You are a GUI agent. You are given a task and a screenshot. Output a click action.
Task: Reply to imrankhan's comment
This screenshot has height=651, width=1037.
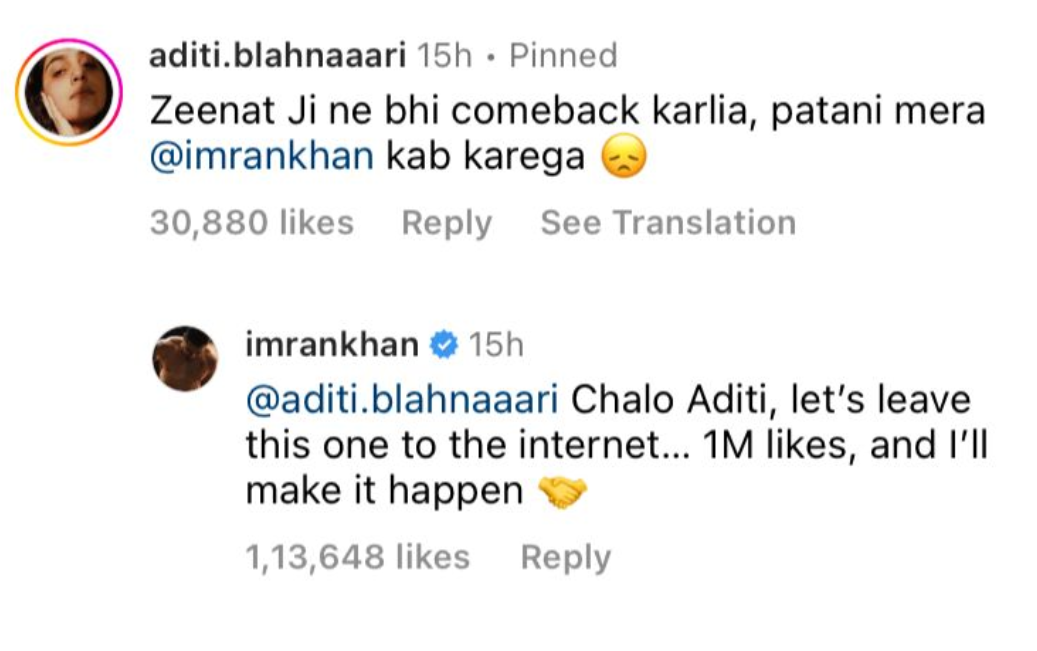(x=565, y=557)
